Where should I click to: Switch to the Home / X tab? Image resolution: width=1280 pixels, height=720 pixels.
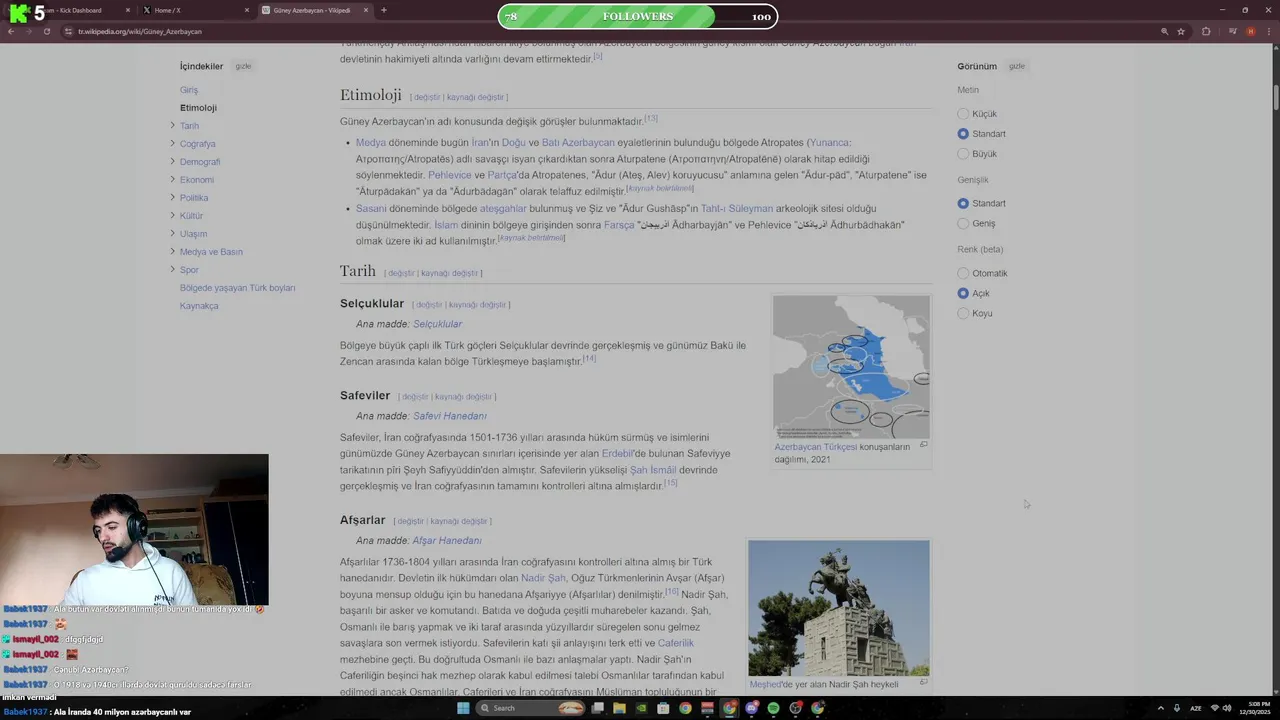tap(195, 10)
